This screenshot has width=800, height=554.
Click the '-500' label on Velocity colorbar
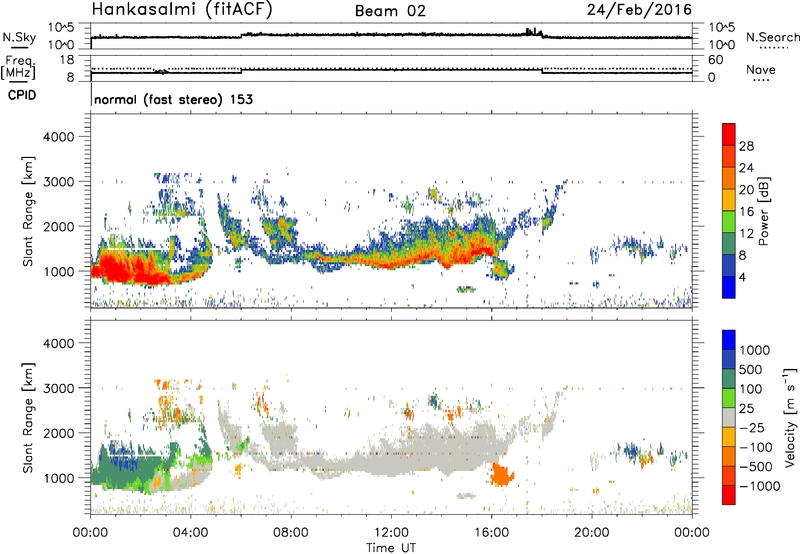756,466
